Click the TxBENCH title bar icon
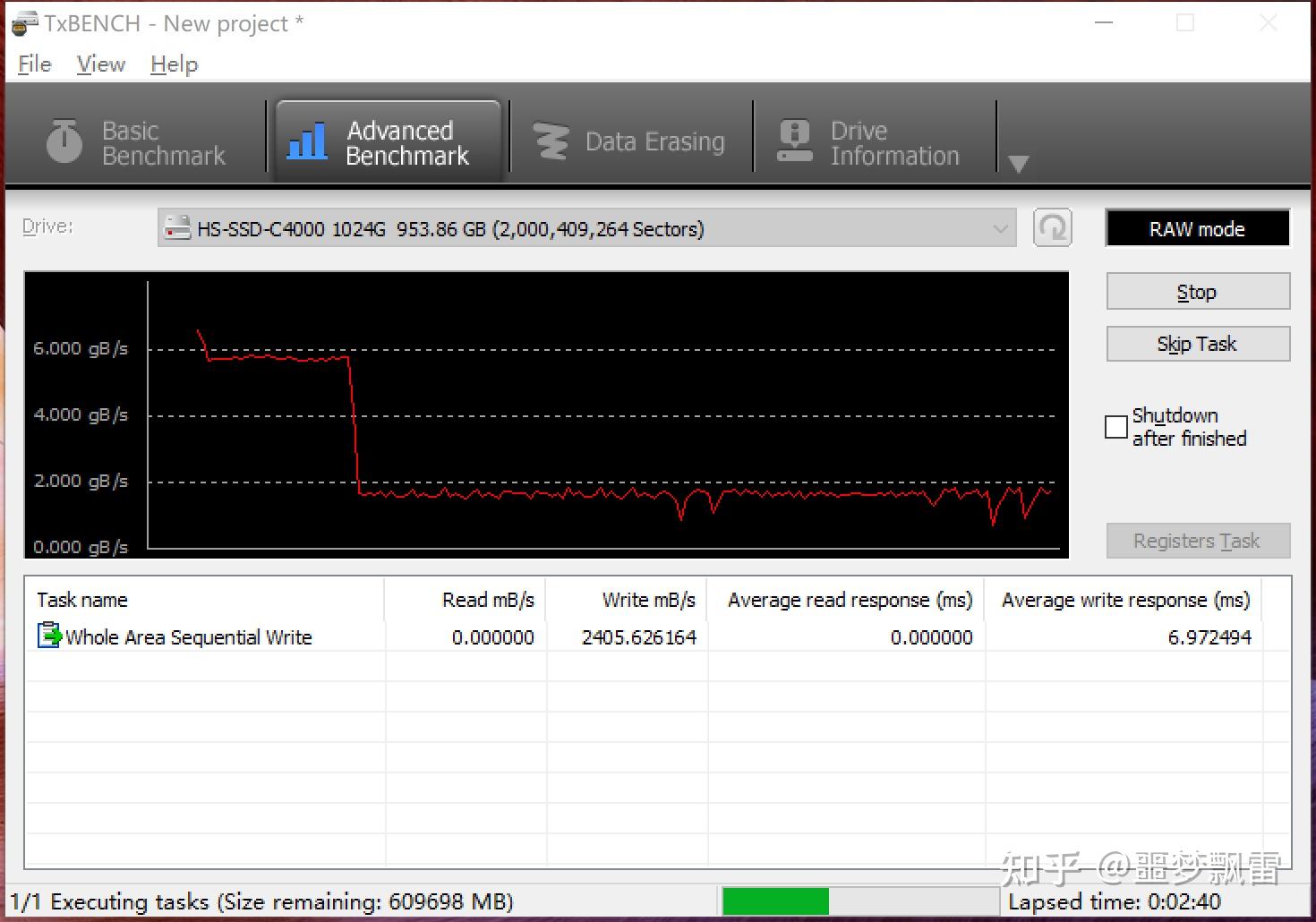 coord(22,22)
